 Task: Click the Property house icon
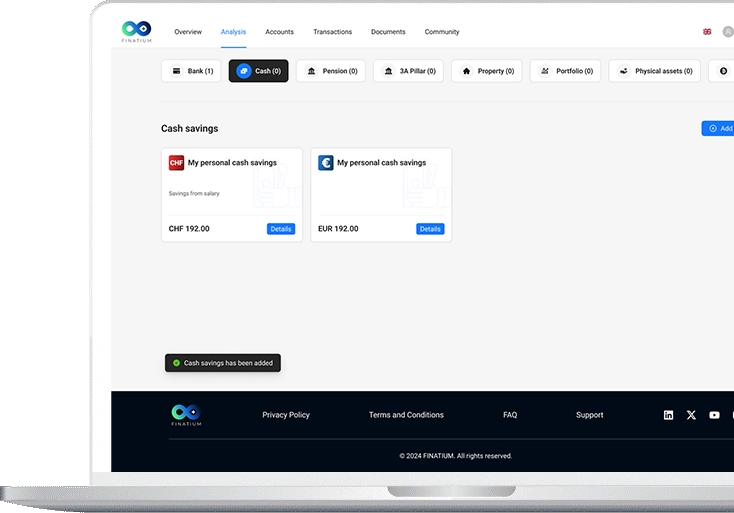(466, 71)
